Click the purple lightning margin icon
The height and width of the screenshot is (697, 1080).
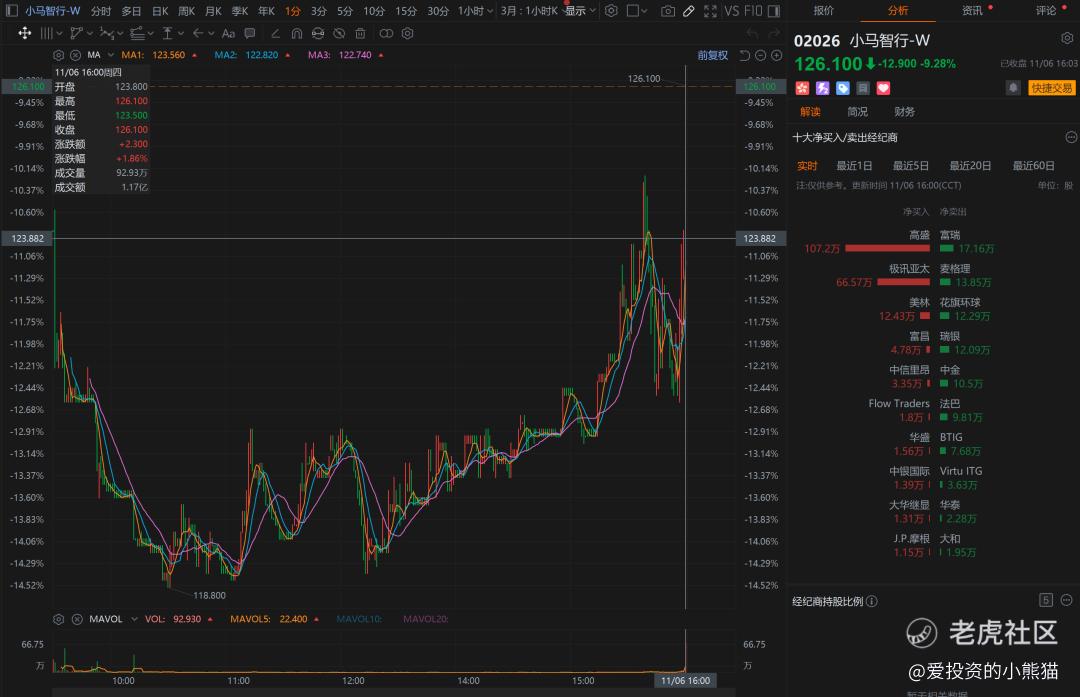[822, 88]
